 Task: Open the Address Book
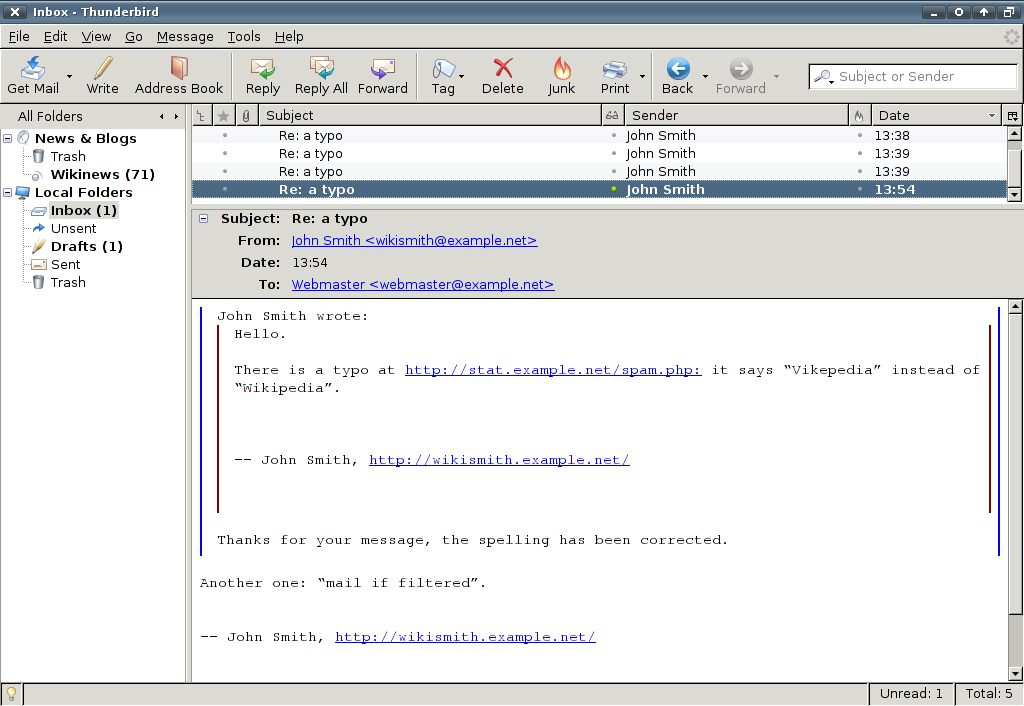(179, 75)
